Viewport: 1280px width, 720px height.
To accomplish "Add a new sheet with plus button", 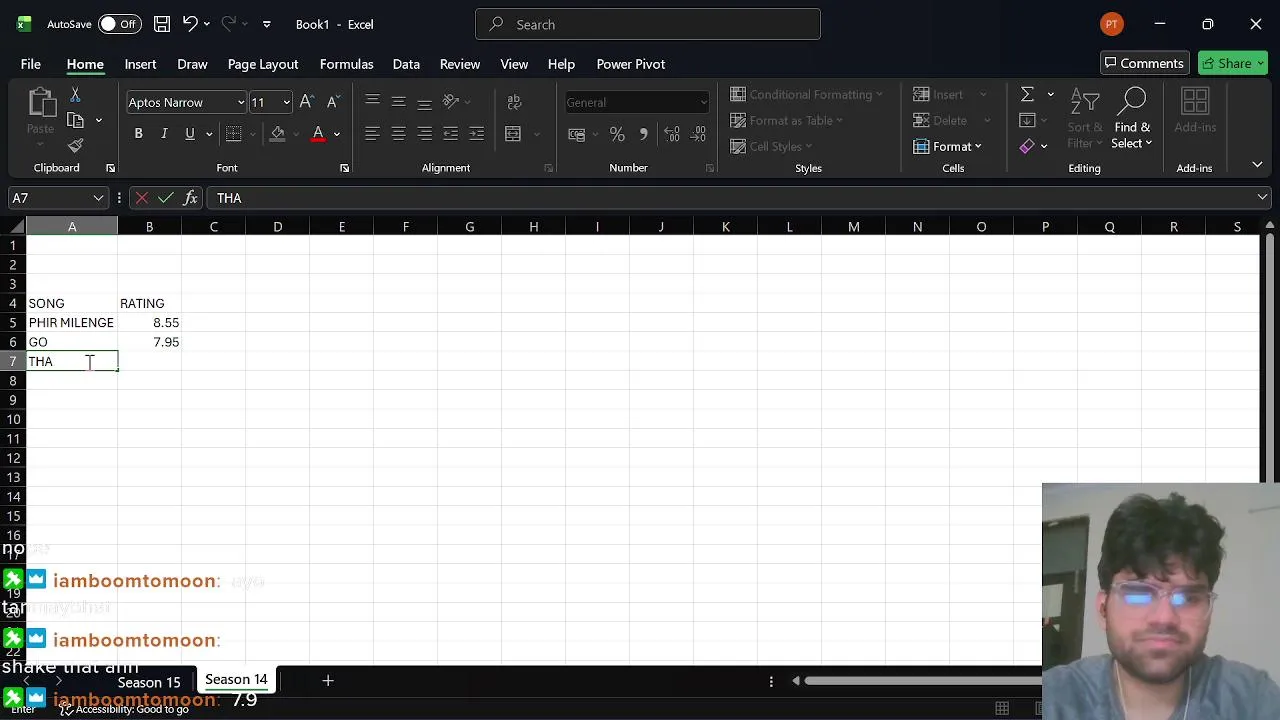I will coord(327,680).
